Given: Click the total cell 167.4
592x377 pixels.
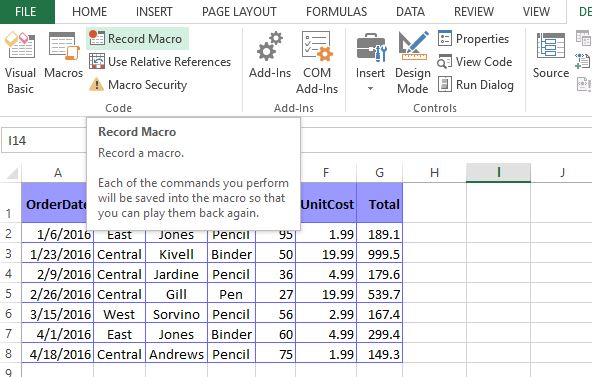Looking at the screenshot, I should pyautogui.click(x=379, y=314).
